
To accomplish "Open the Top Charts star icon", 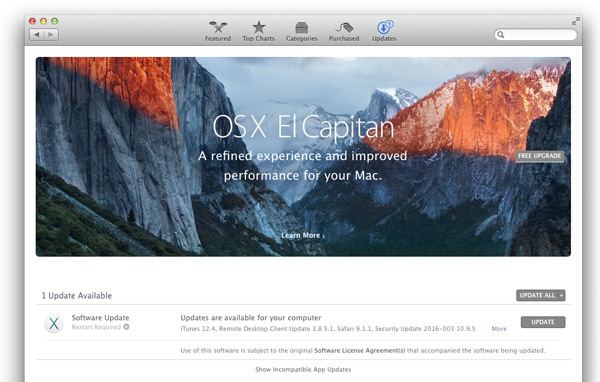I will pos(259,27).
